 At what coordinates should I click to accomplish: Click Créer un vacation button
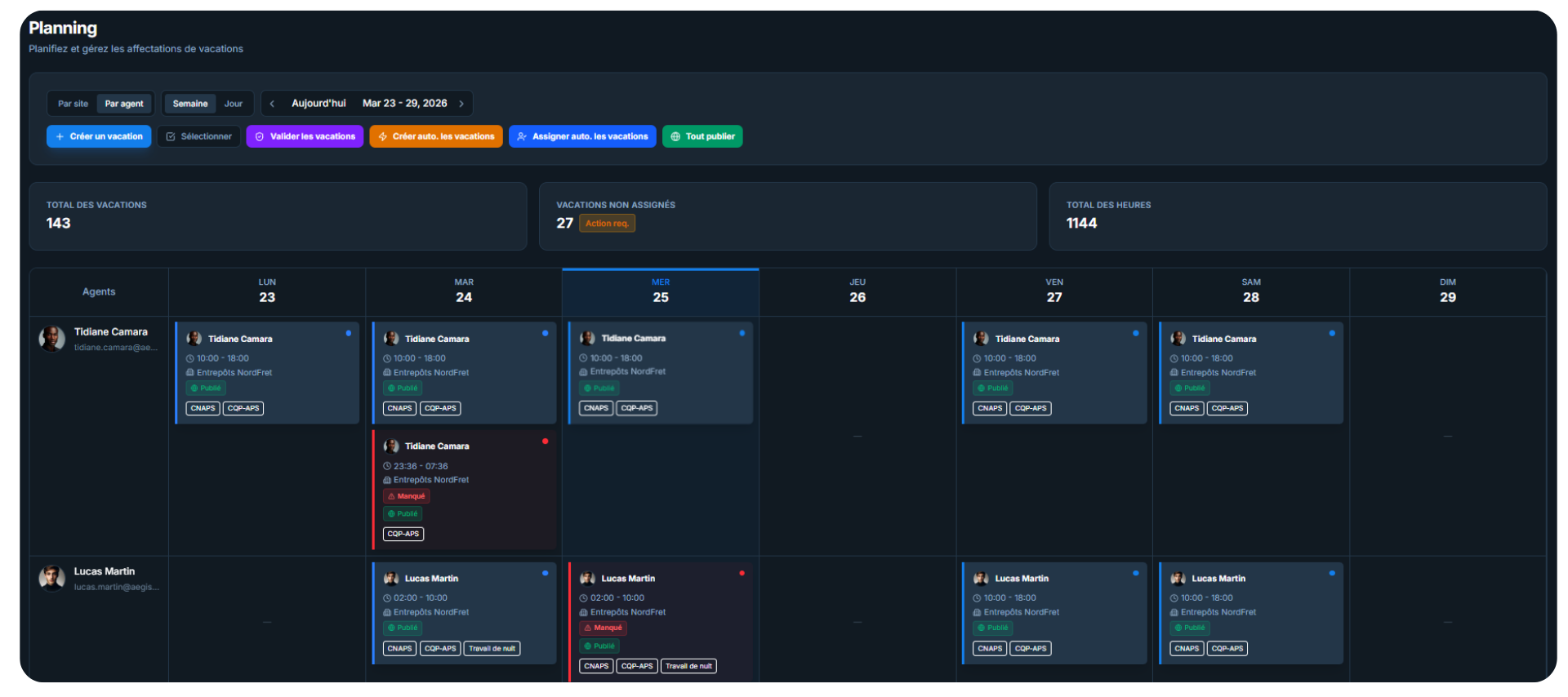[x=99, y=136]
